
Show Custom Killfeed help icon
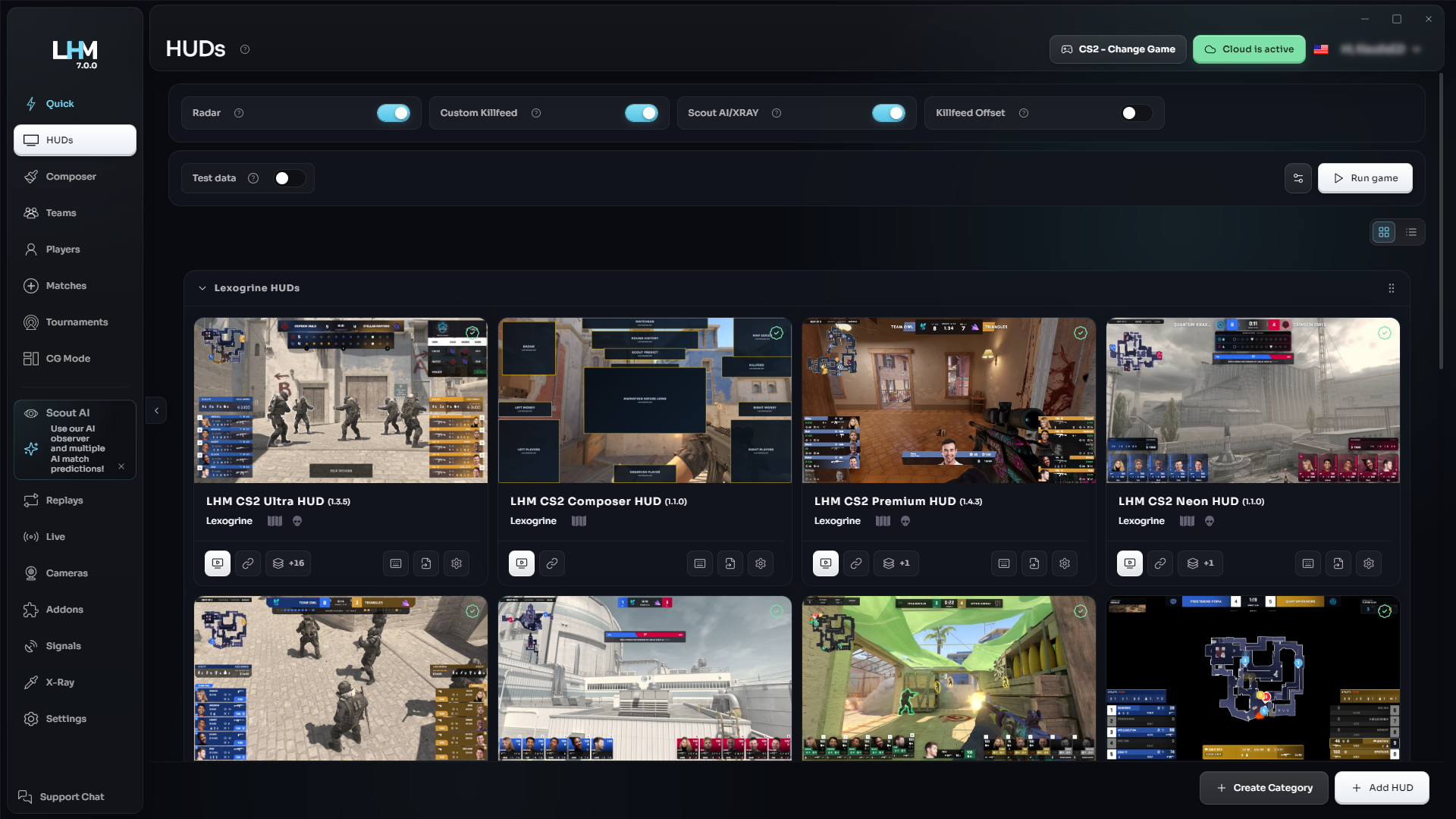pyautogui.click(x=536, y=113)
